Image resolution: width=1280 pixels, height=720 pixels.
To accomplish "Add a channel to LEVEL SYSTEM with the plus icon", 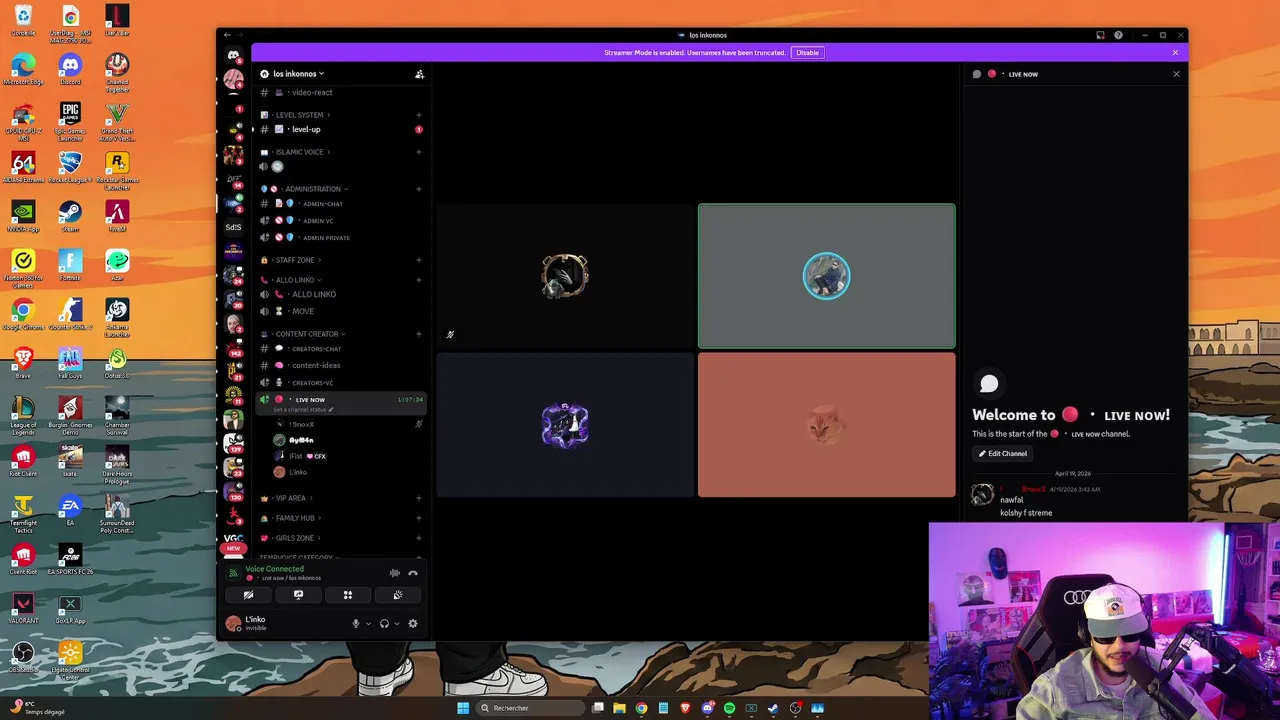I will pos(419,115).
